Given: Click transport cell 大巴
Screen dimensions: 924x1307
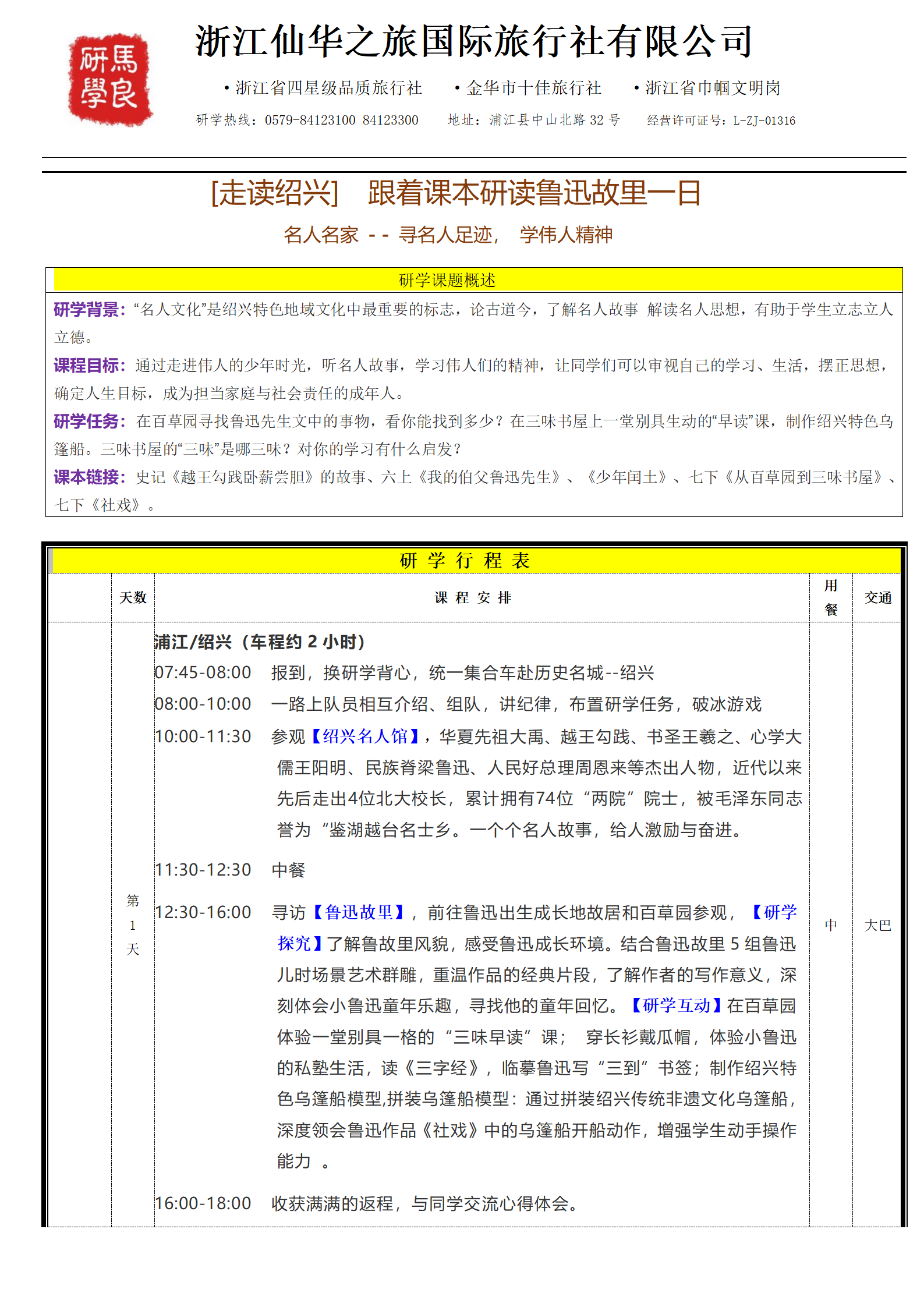Looking at the screenshot, I should tap(878, 925).
